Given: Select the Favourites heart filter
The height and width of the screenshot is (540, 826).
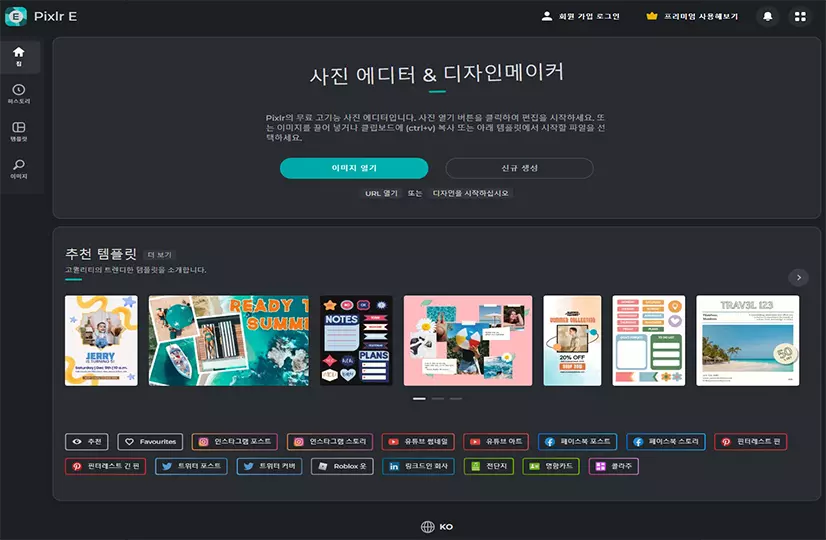Looking at the screenshot, I should pos(150,441).
